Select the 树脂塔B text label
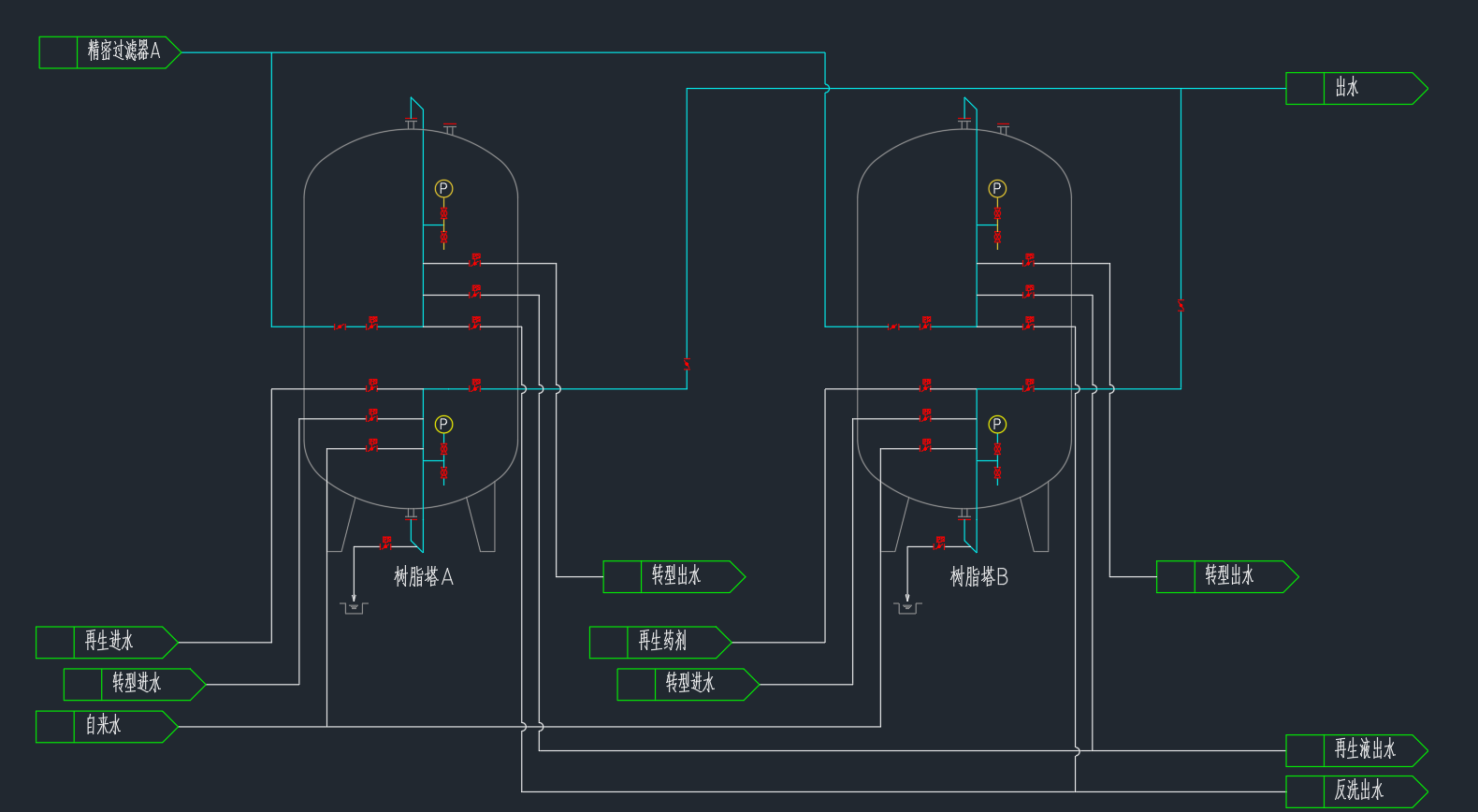 pos(978,577)
